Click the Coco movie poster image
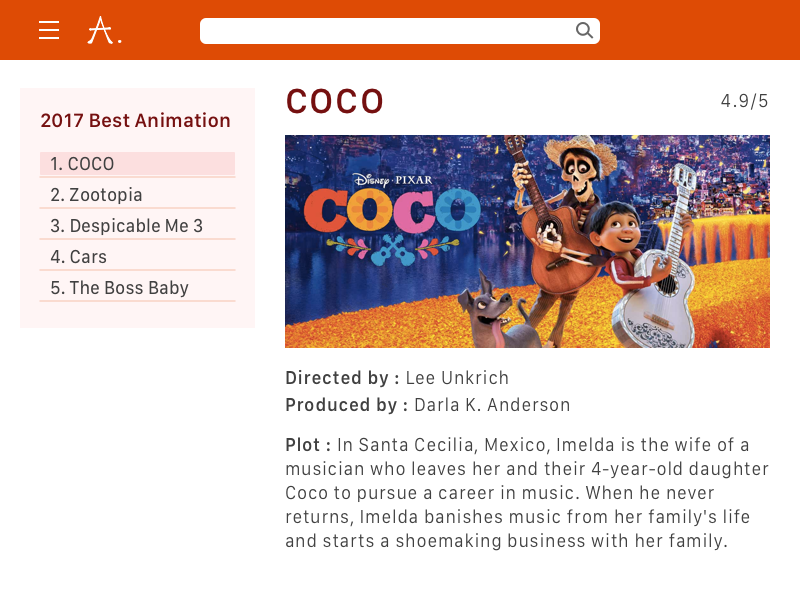Viewport: 800px width, 600px height. coord(527,241)
